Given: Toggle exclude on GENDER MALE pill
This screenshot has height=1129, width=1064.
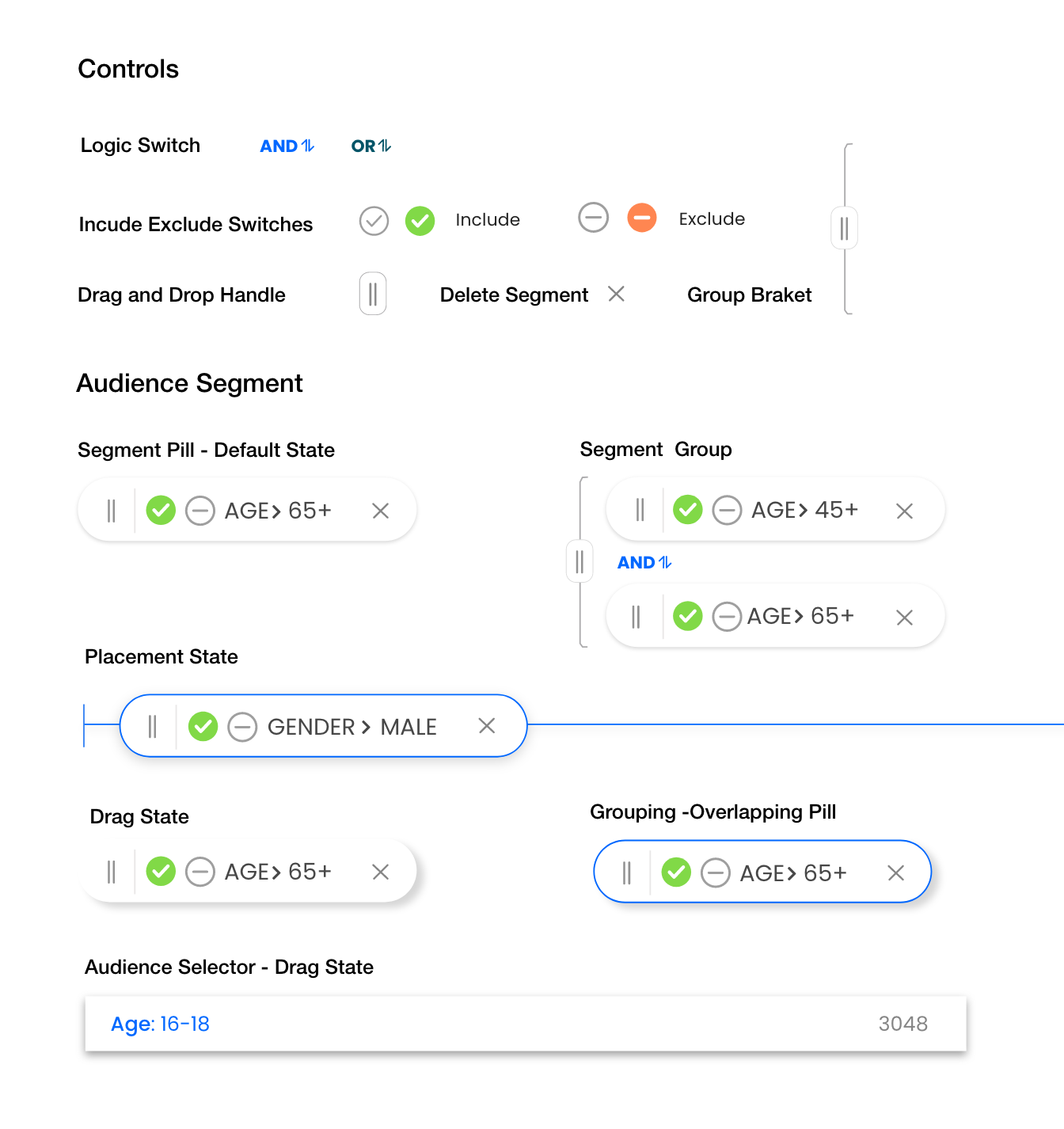Looking at the screenshot, I should [242, 726].
